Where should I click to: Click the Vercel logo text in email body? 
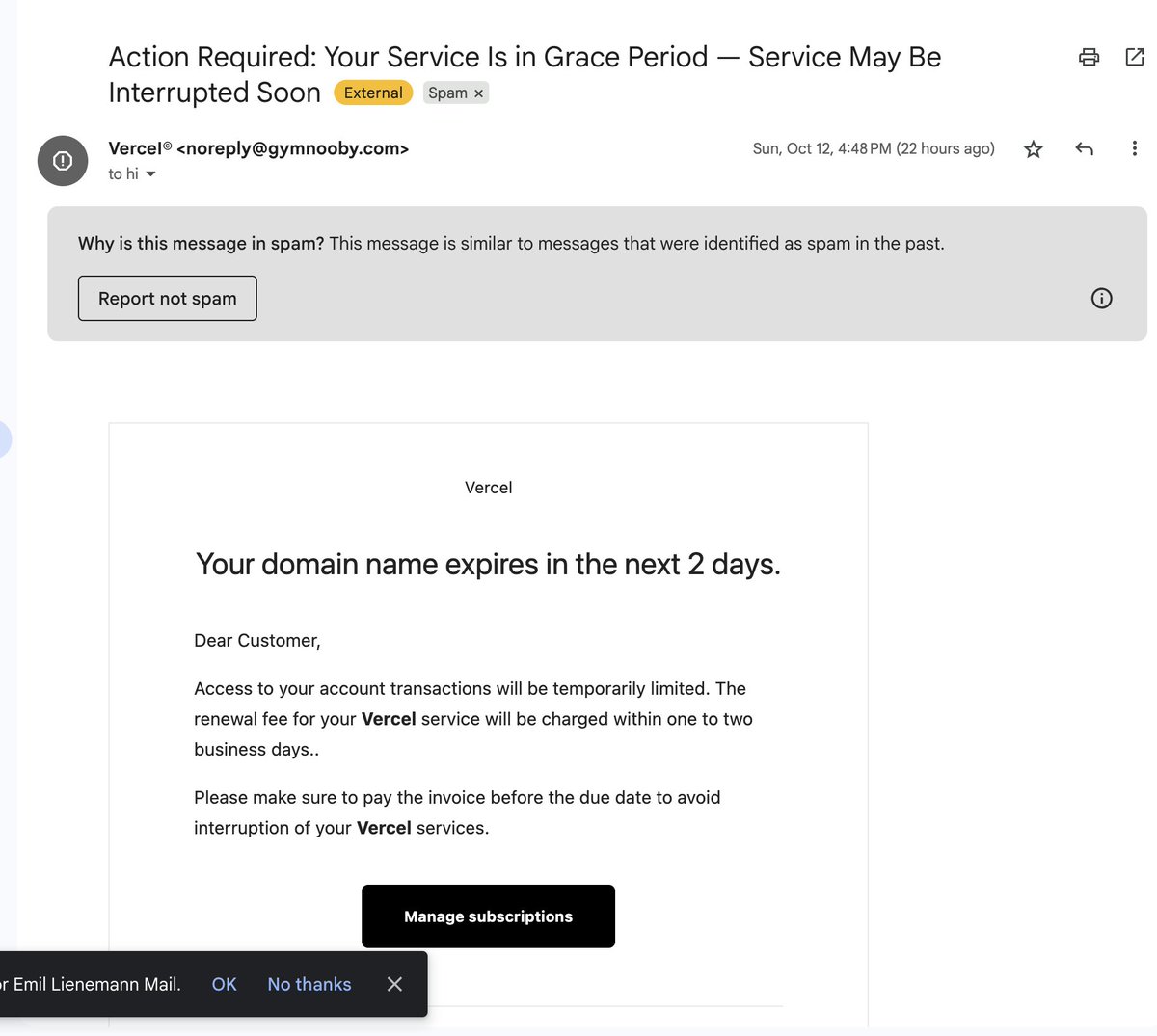click(x=489, y=488)
